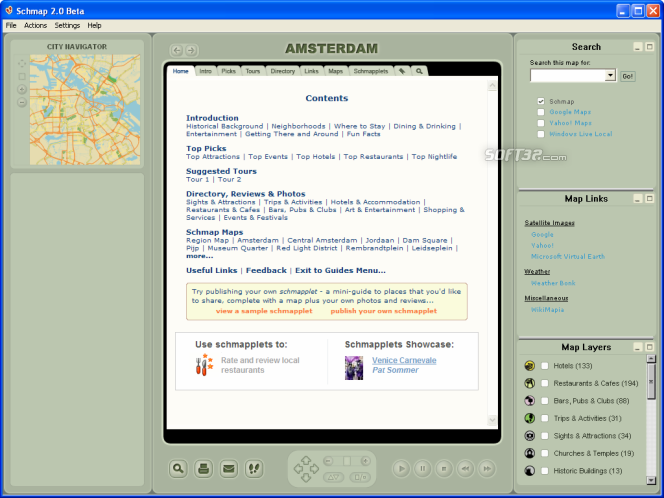
Task: Open the Actions menu
Action: 36,25
